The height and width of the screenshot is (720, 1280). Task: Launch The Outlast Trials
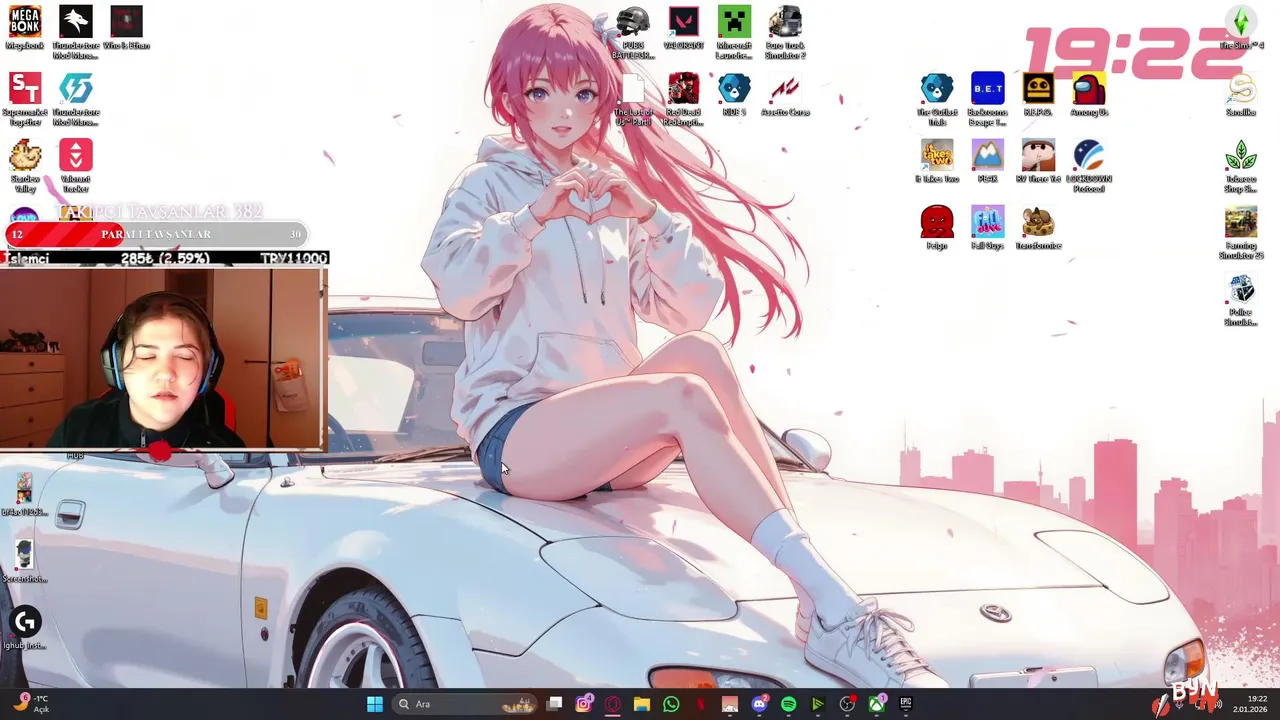(937, 89)
